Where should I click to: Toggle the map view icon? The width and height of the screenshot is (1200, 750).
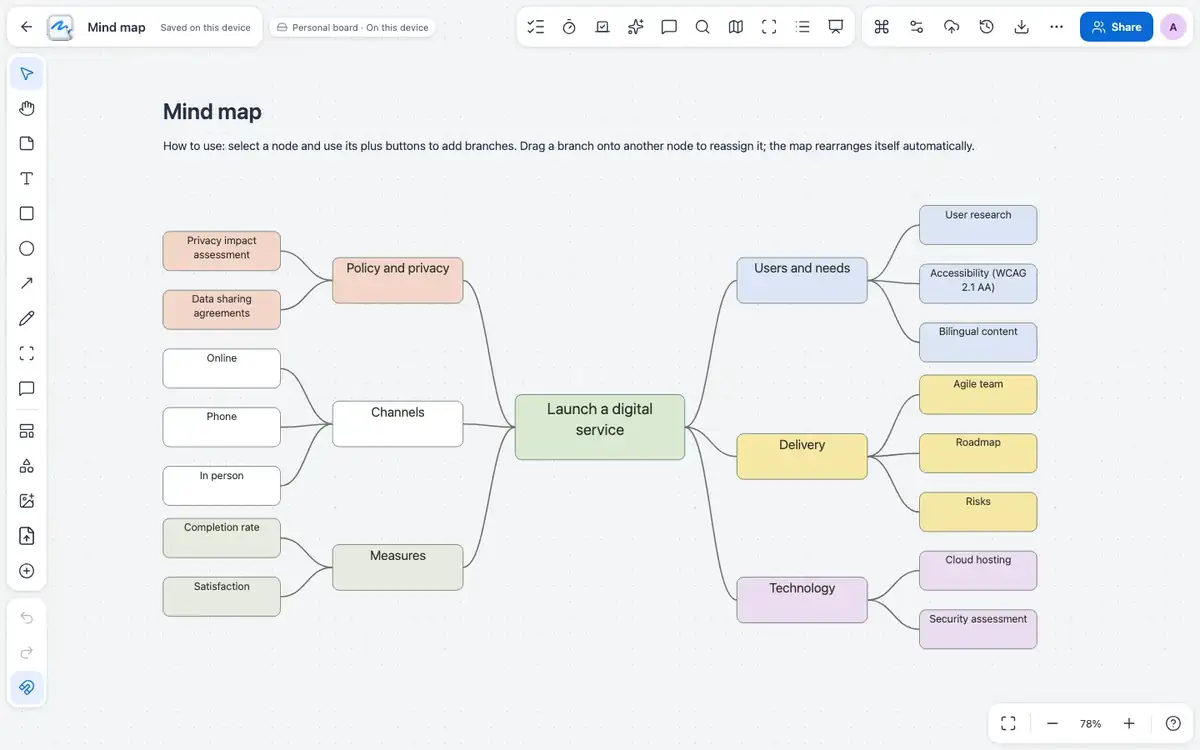[736, 27]
